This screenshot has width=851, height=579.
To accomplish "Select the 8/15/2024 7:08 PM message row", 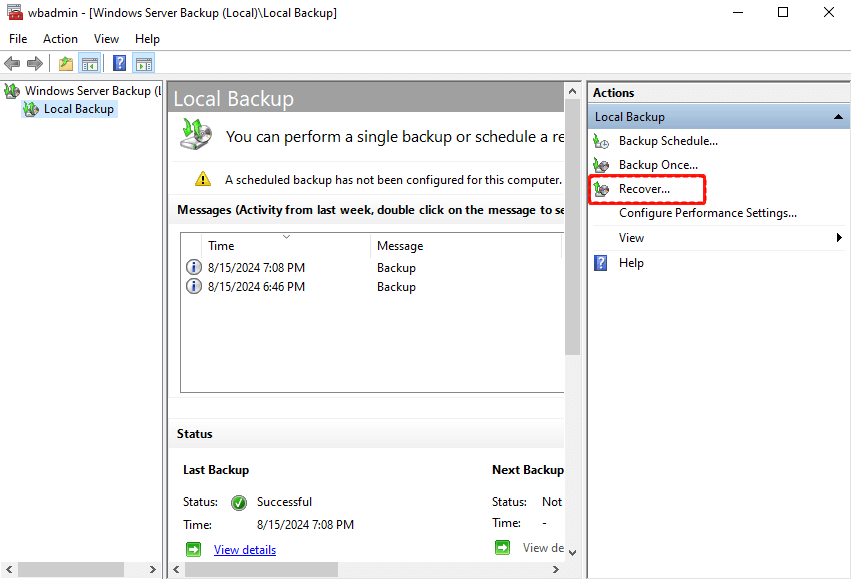I will click(x=372, y=268).
